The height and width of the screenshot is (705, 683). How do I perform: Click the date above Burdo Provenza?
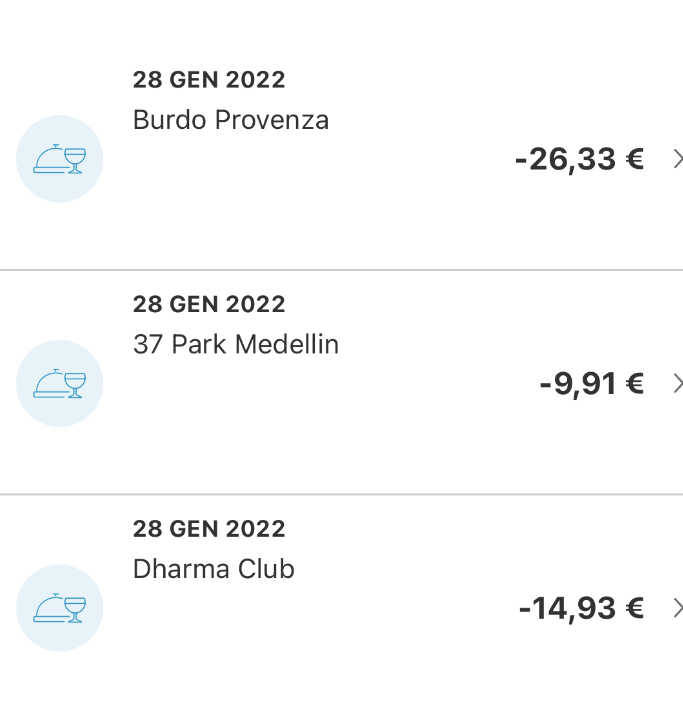tap(209, 80)
